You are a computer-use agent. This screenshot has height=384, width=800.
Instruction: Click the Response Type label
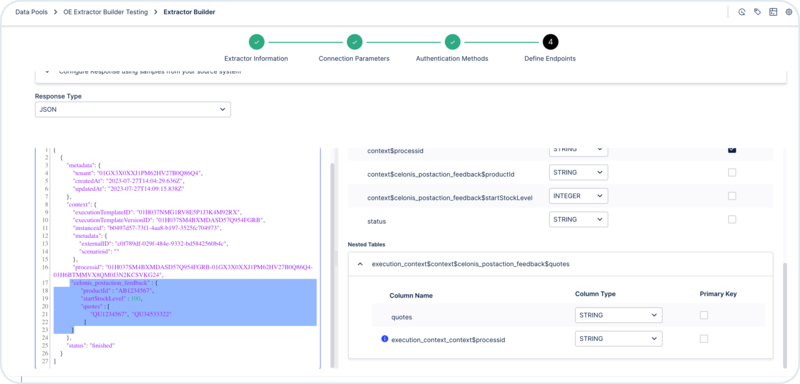tap(58, 96)
